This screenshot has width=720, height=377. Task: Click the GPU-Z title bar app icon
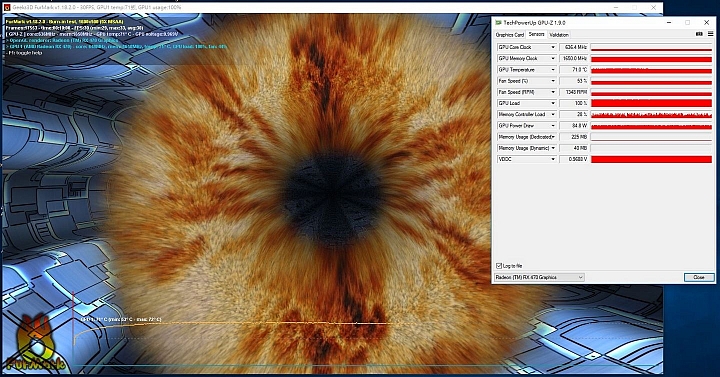coord(498,23)
